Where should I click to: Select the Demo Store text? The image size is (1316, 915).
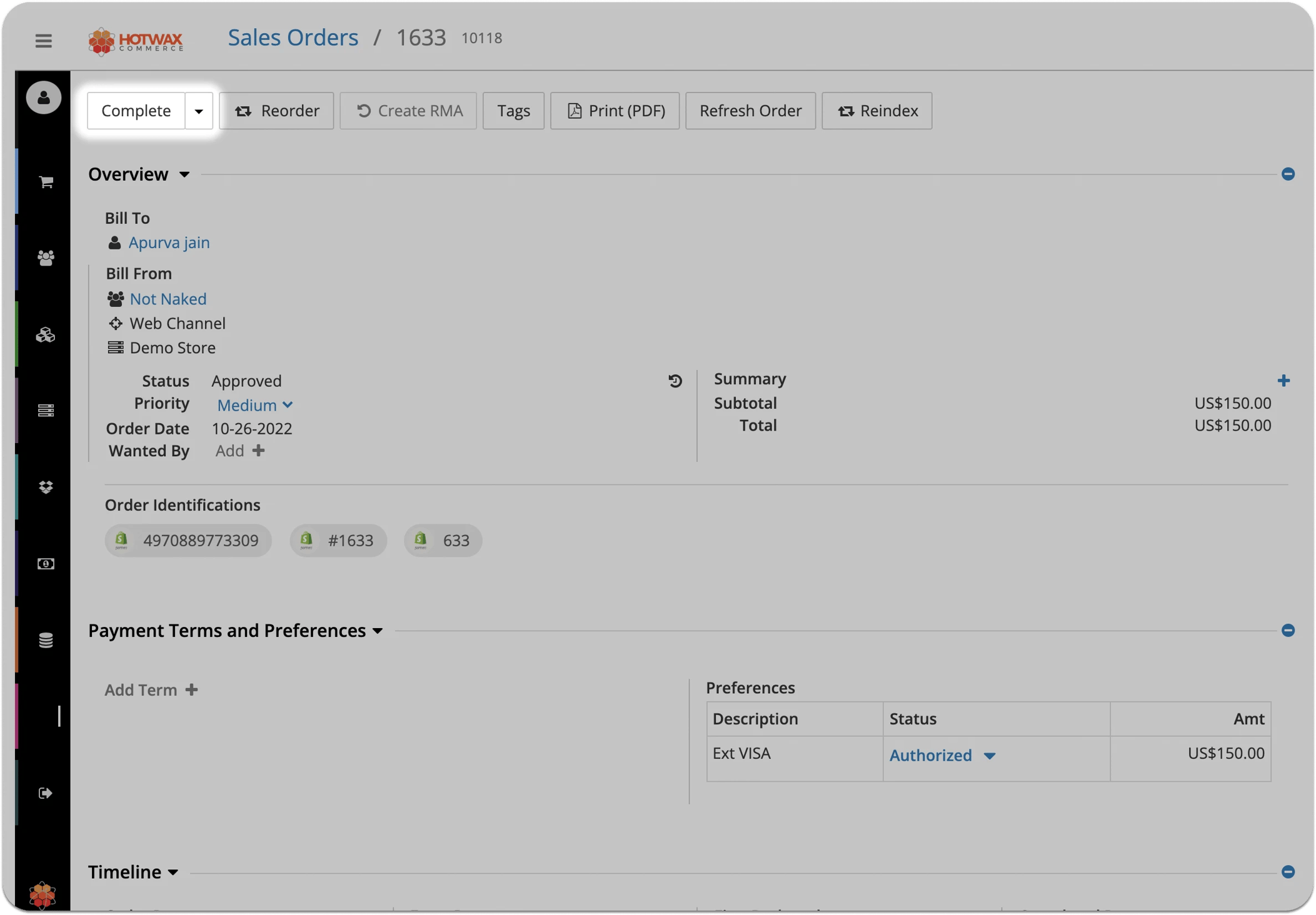click(x=173, y=347)
